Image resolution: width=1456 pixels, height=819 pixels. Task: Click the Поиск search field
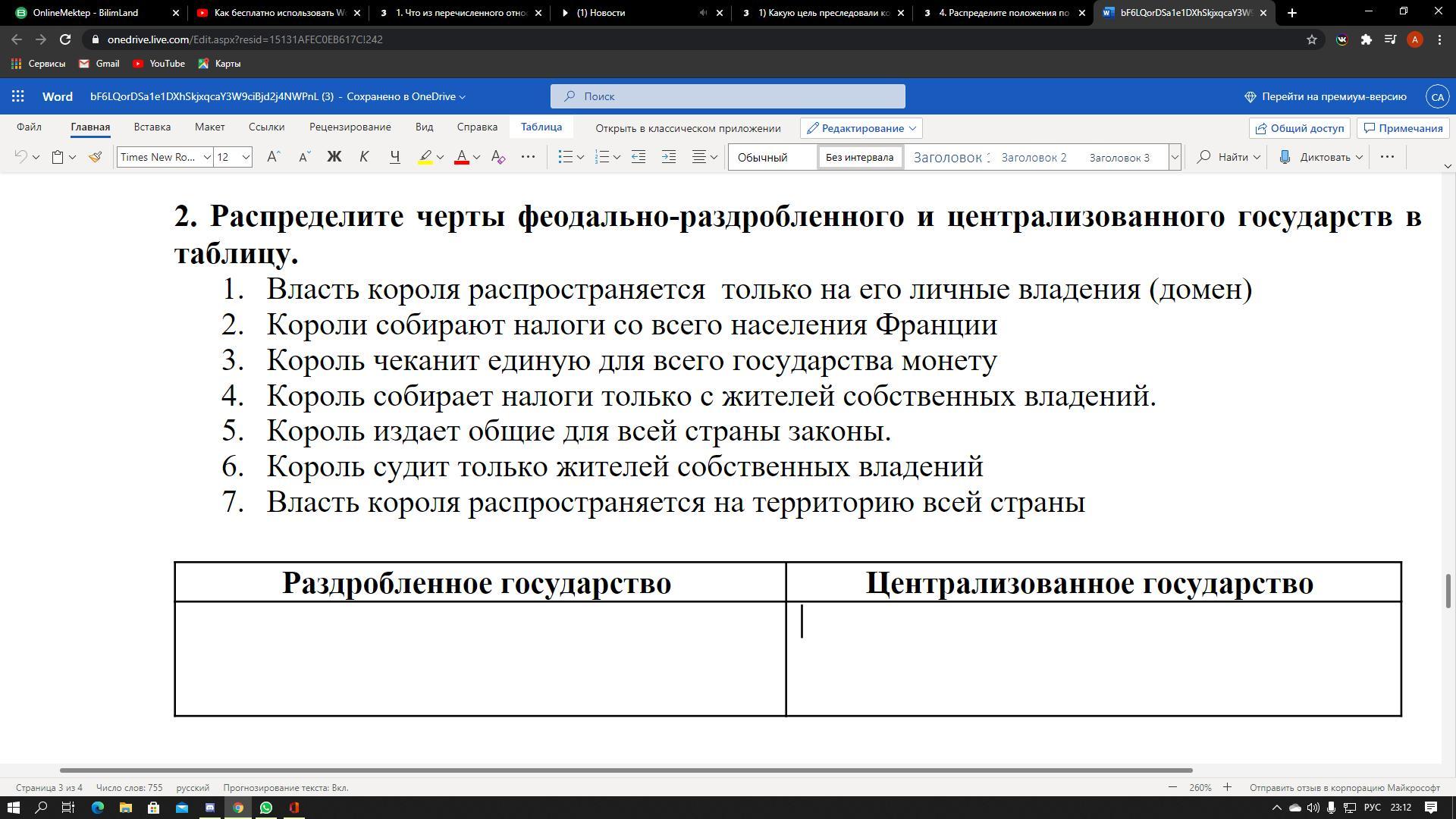(x=728, y=96)
